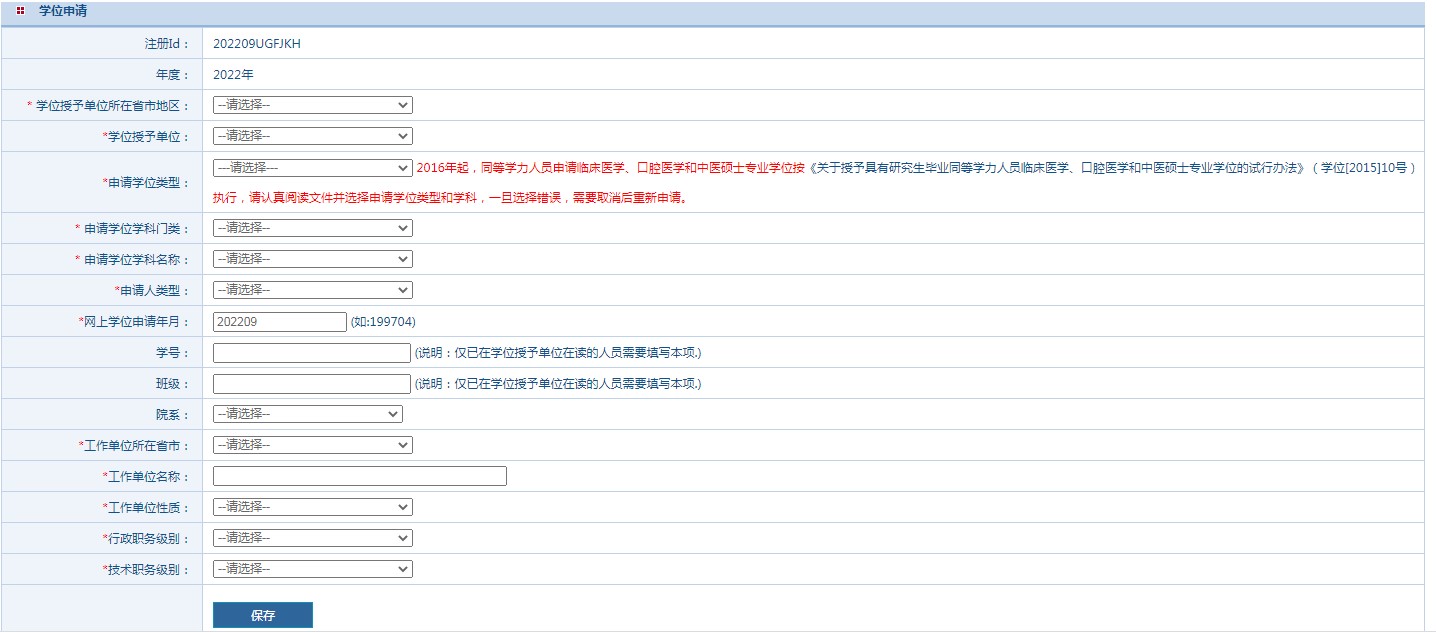The height and width of the screenshot is (632, 1436).
Task: Expand the 行政职务级别 dropdown
Action: click(x=312, y=538)
